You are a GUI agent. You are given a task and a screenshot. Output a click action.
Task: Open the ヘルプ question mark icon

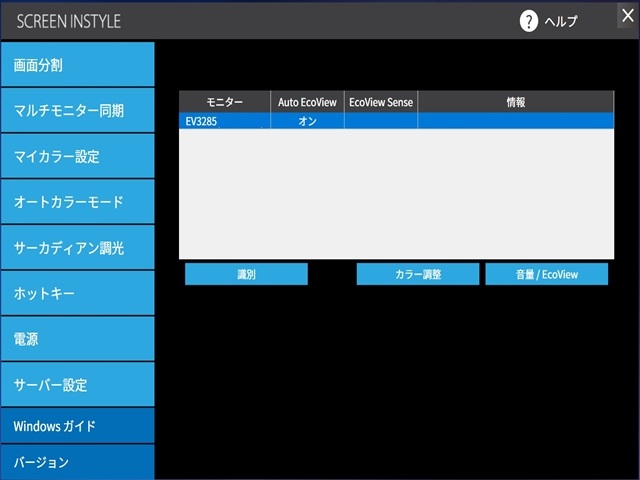[529, 21]
